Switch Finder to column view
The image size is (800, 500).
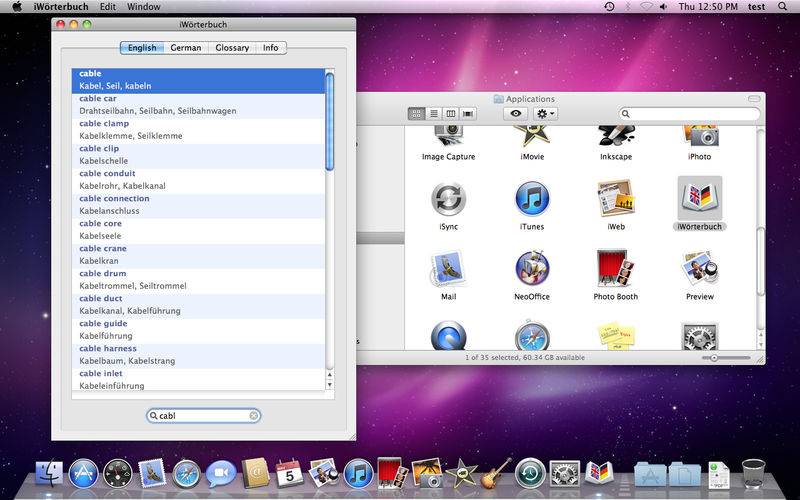click(x=451, y=113)
